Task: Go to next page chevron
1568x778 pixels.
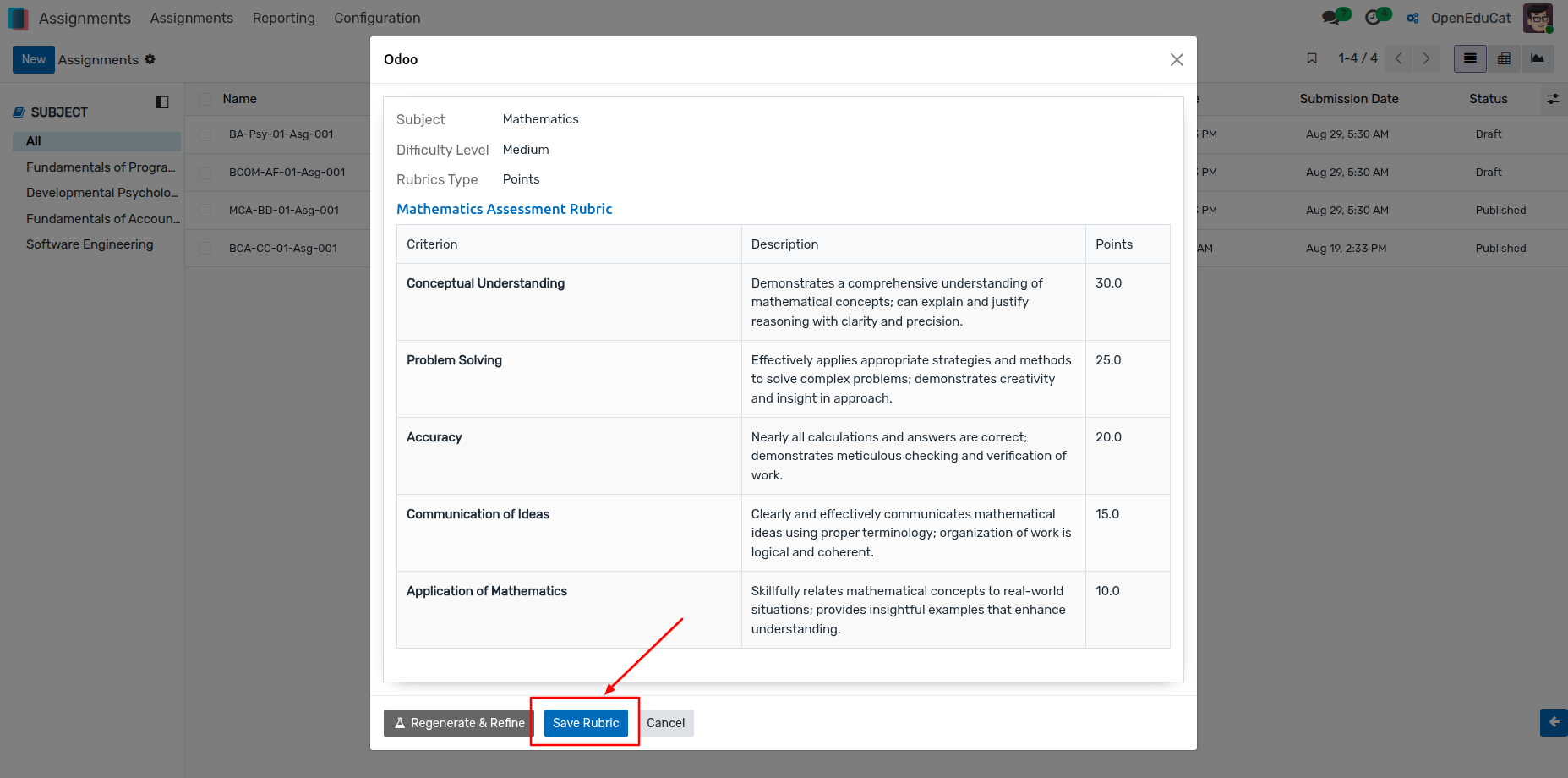Action: click(x=1426, y=58)
